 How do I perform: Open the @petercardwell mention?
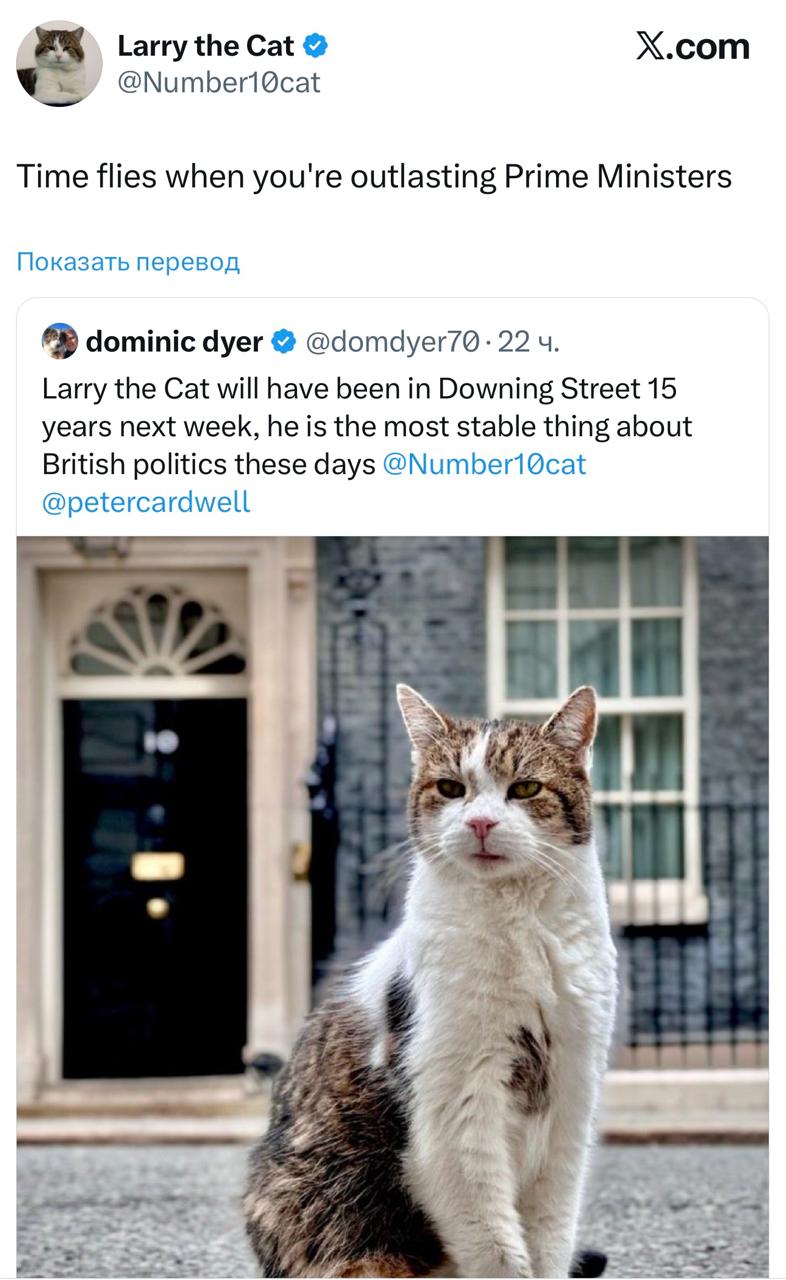click(146, 502)
